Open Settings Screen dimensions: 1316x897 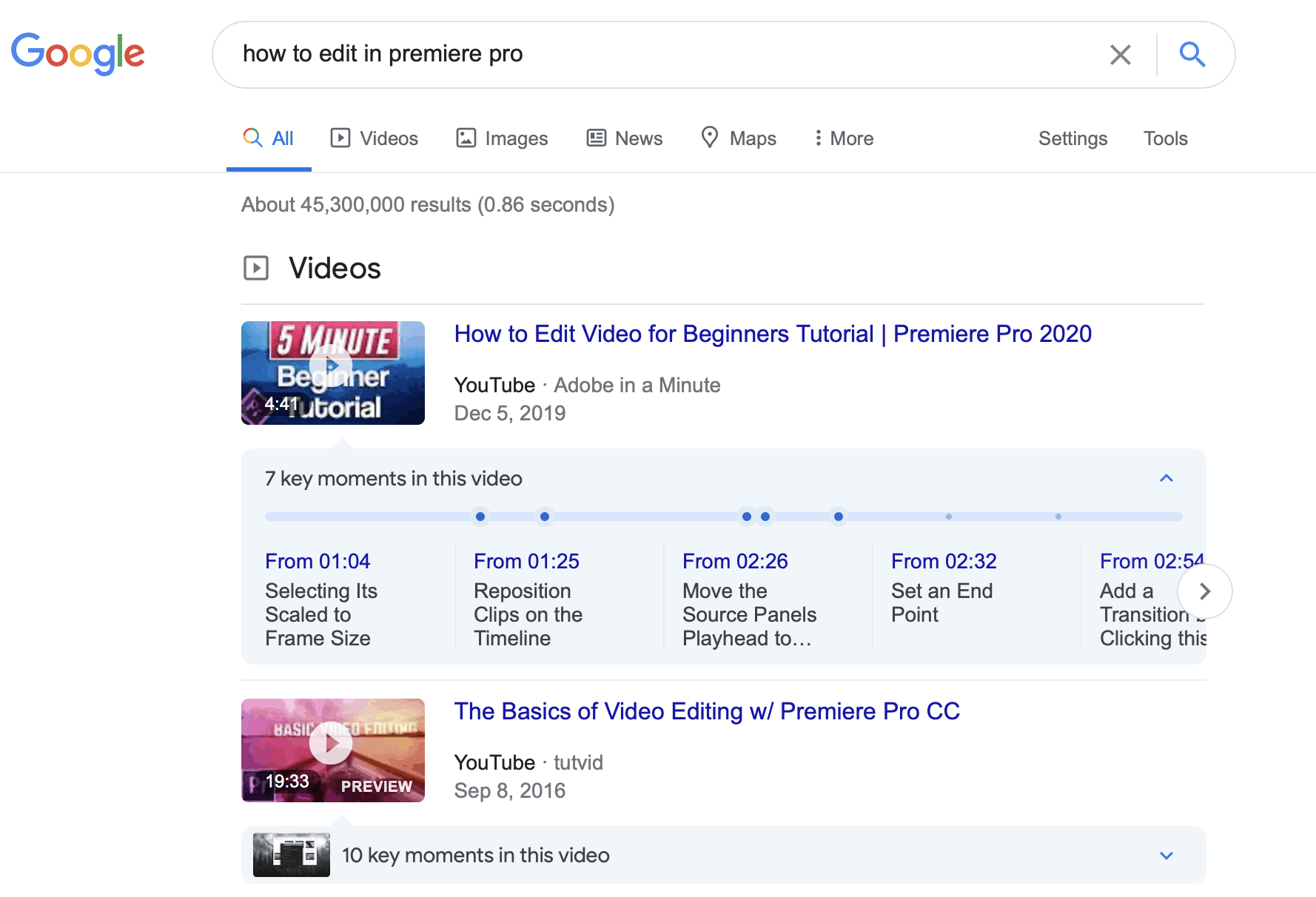(x=1072, y=138)
